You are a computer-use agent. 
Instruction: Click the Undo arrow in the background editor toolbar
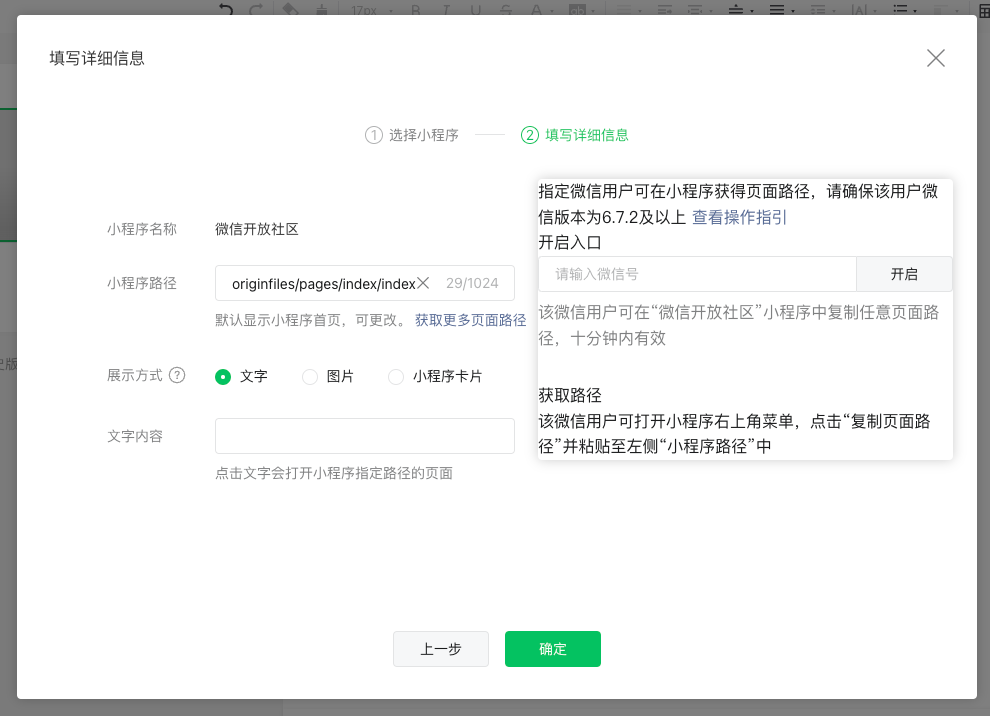[x=226, y=9]
